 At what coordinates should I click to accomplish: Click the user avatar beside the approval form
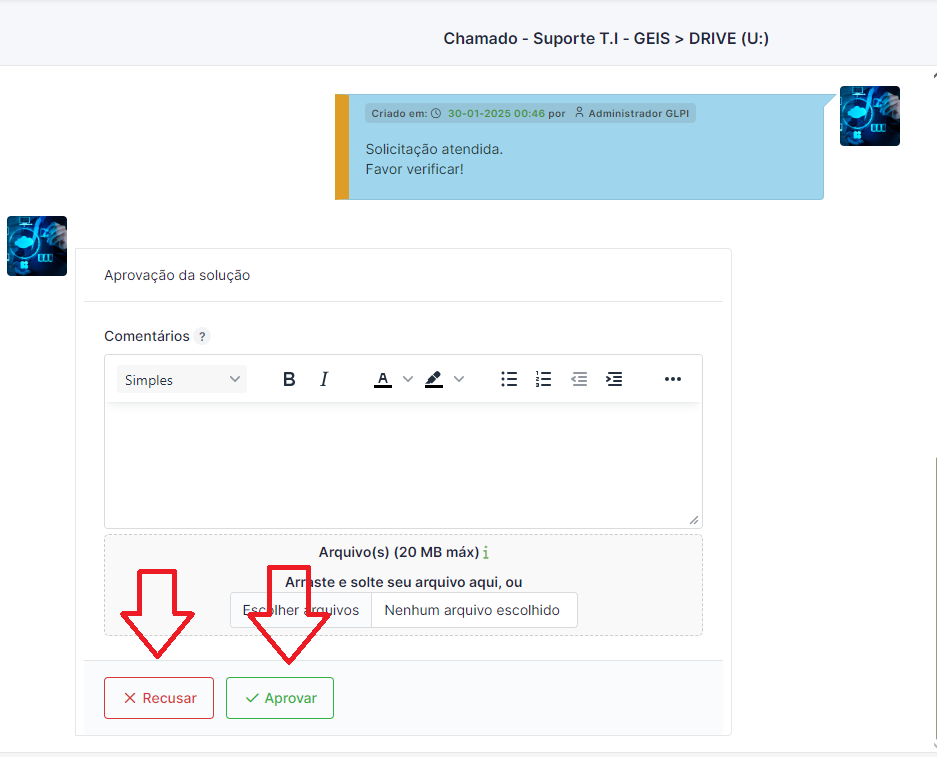pos(37,246)
